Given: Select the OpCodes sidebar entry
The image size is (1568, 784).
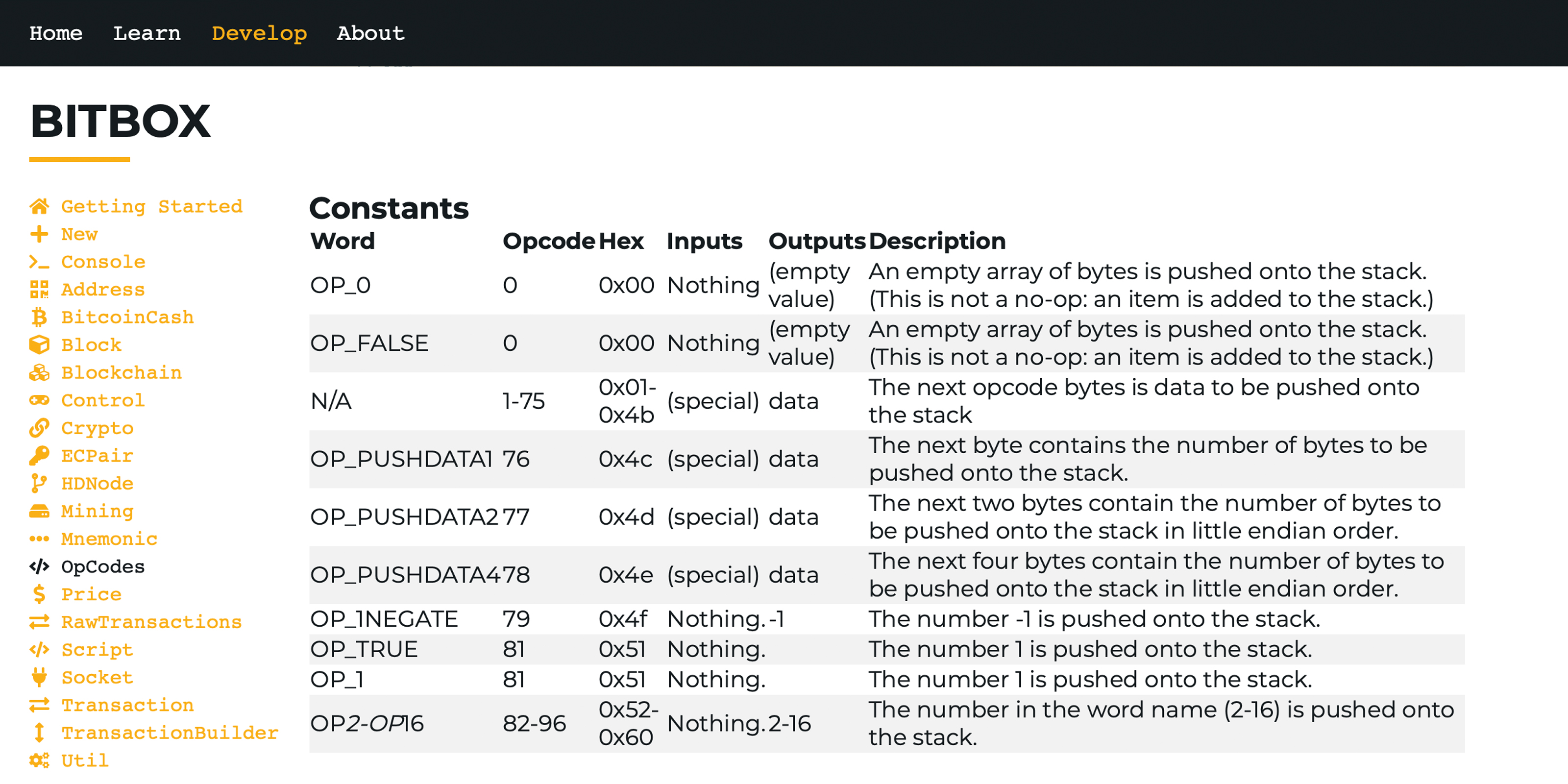Looking at the screenshot, I should coord(103,567).
